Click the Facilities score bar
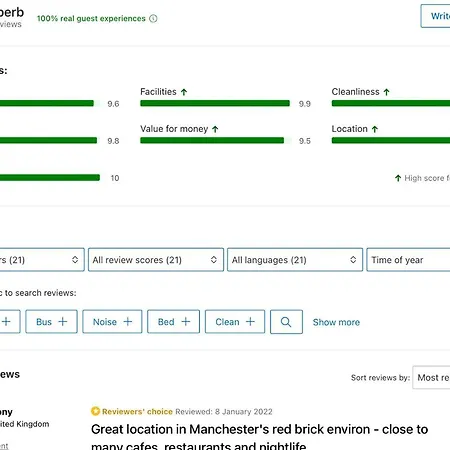Viewport: 450px width, 450px height. point(216,103)
